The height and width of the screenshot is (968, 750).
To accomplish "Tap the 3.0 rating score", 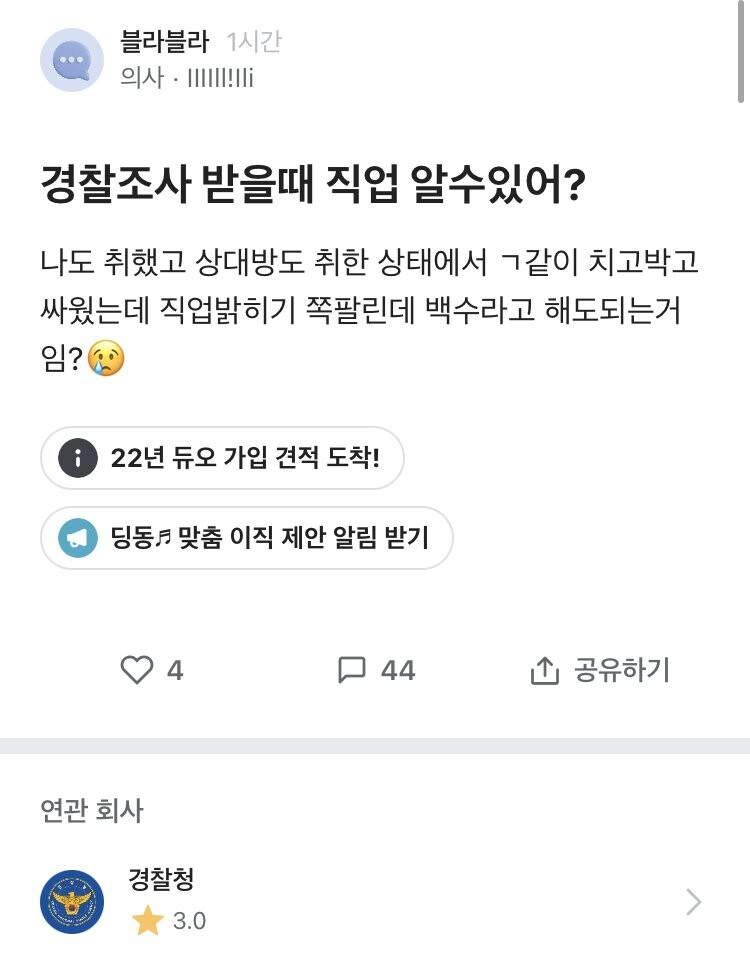I will [x=189, y=921].
